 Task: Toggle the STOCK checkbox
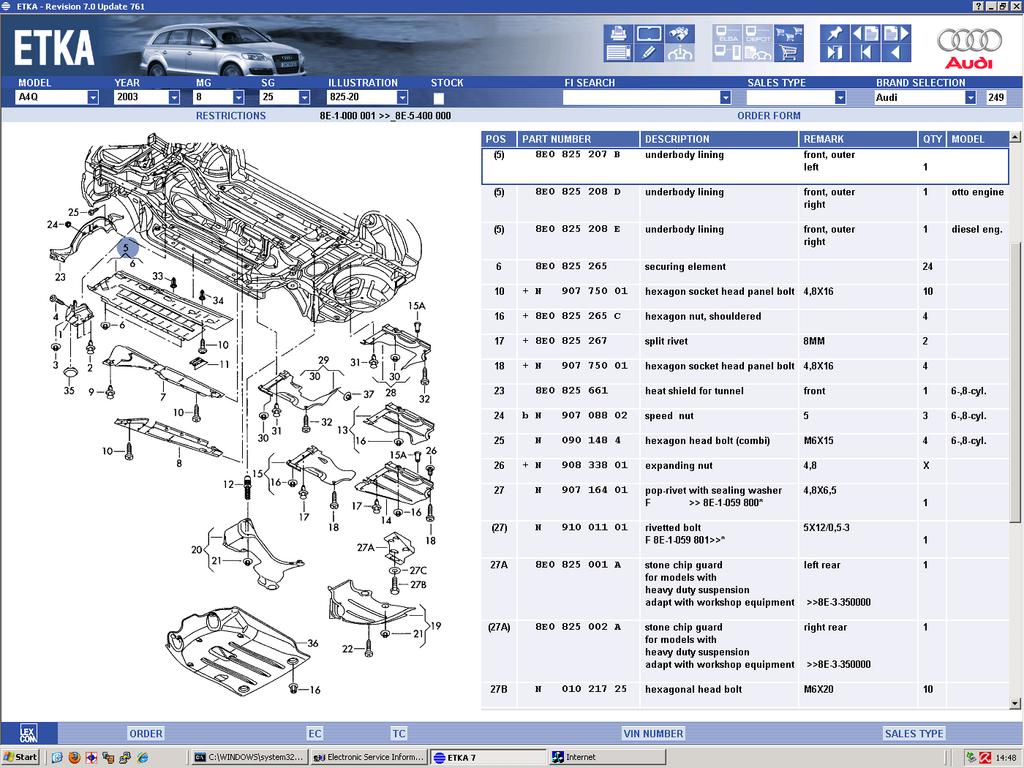pyautogui.click(x=439, y=98)
